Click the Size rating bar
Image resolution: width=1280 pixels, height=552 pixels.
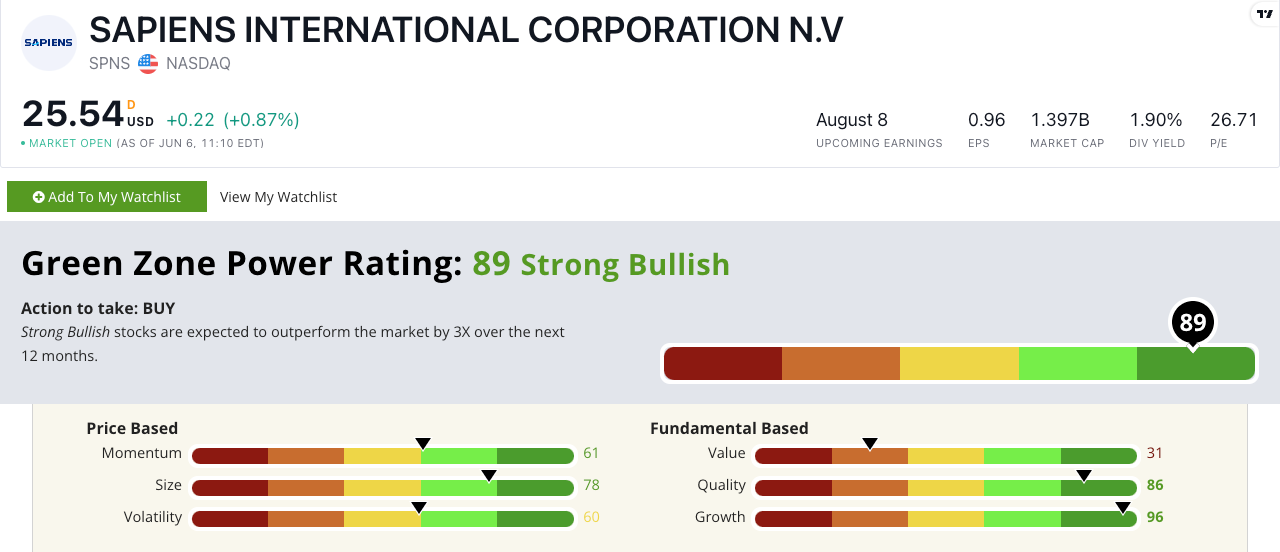click(383, 488)
